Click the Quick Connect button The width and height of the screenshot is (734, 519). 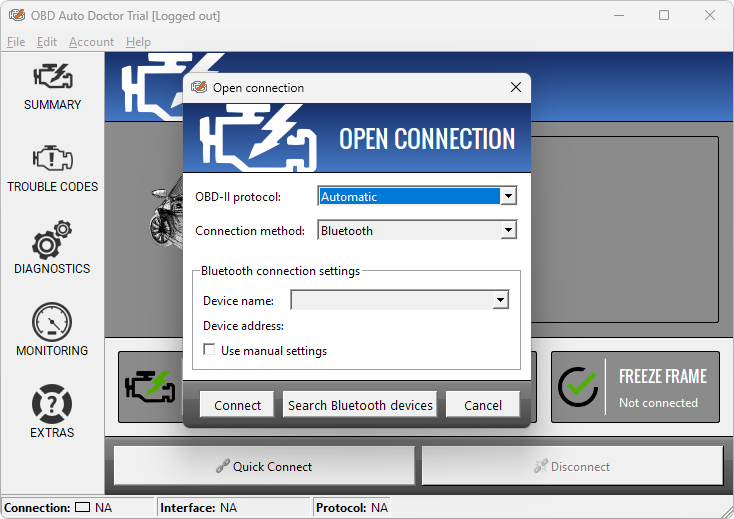click(264, 466)
